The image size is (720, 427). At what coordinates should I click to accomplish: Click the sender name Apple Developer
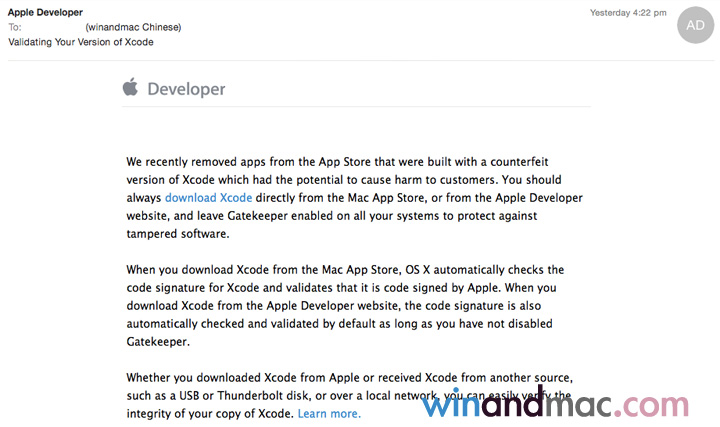click(46, 11)
